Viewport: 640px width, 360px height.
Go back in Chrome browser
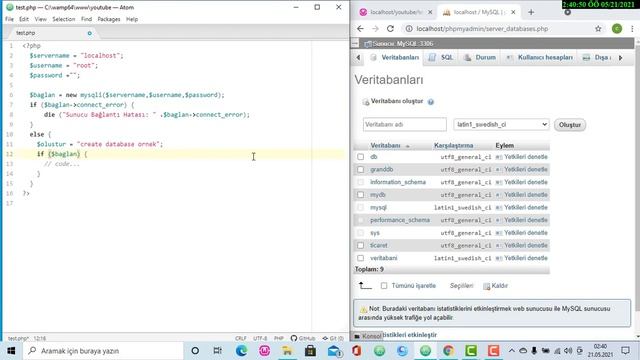[360, 29]
